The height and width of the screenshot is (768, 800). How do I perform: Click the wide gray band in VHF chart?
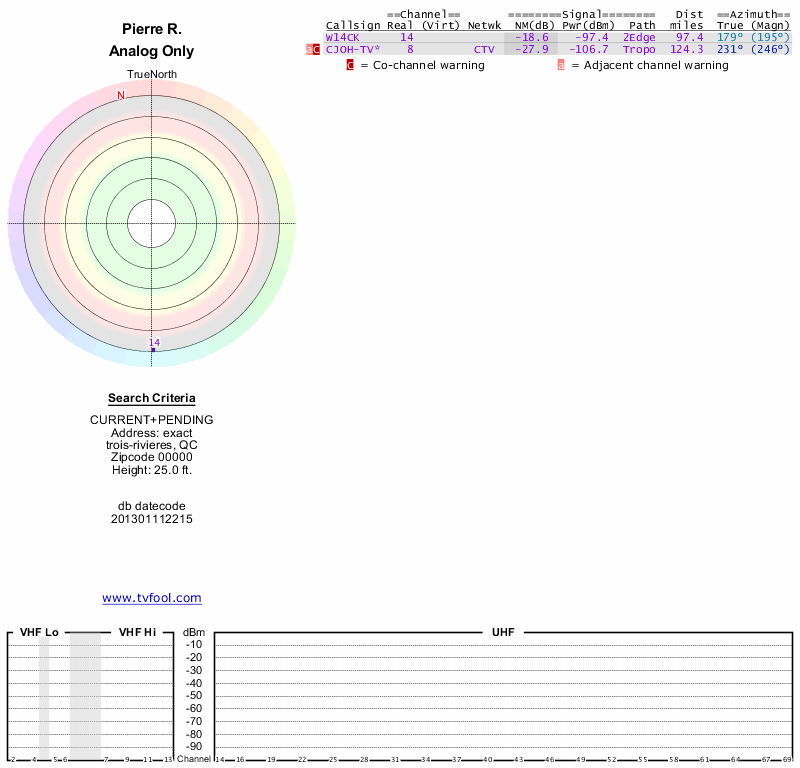pyautogui.click(x=85, y=695)
